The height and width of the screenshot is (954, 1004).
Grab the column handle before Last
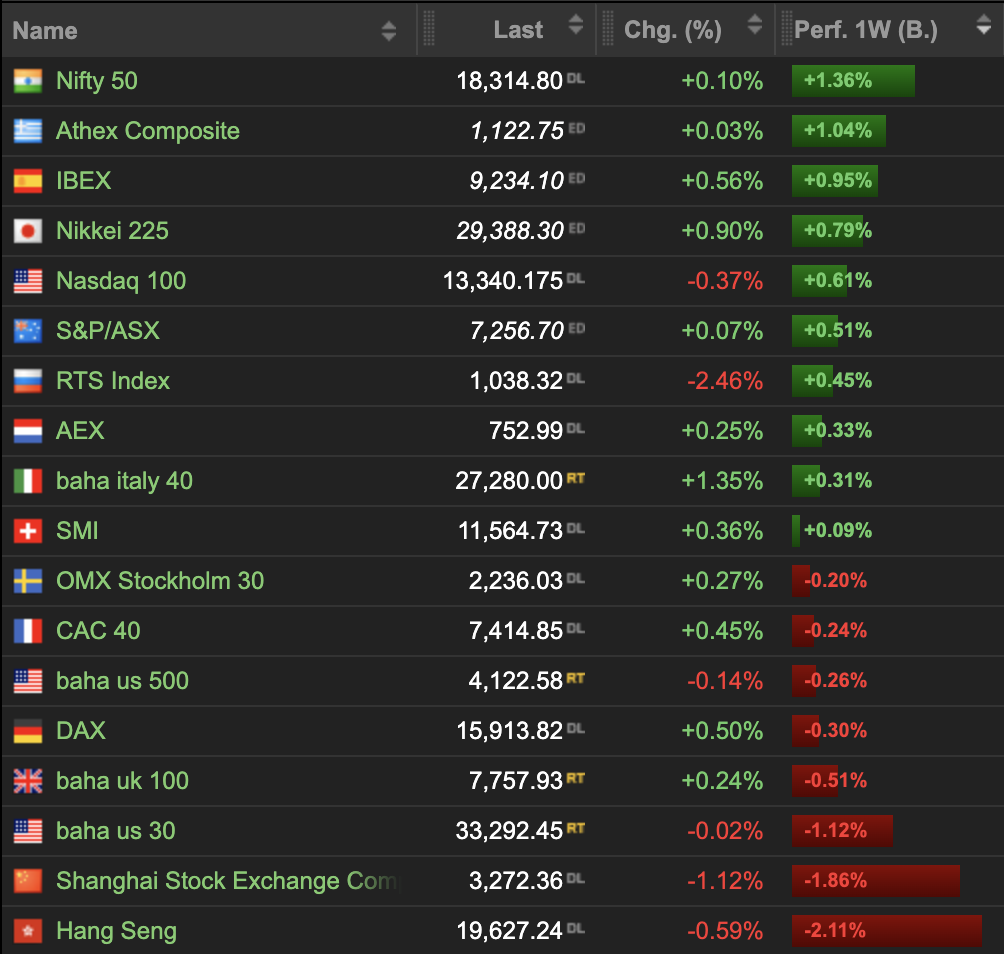click(x=429, y=29)
